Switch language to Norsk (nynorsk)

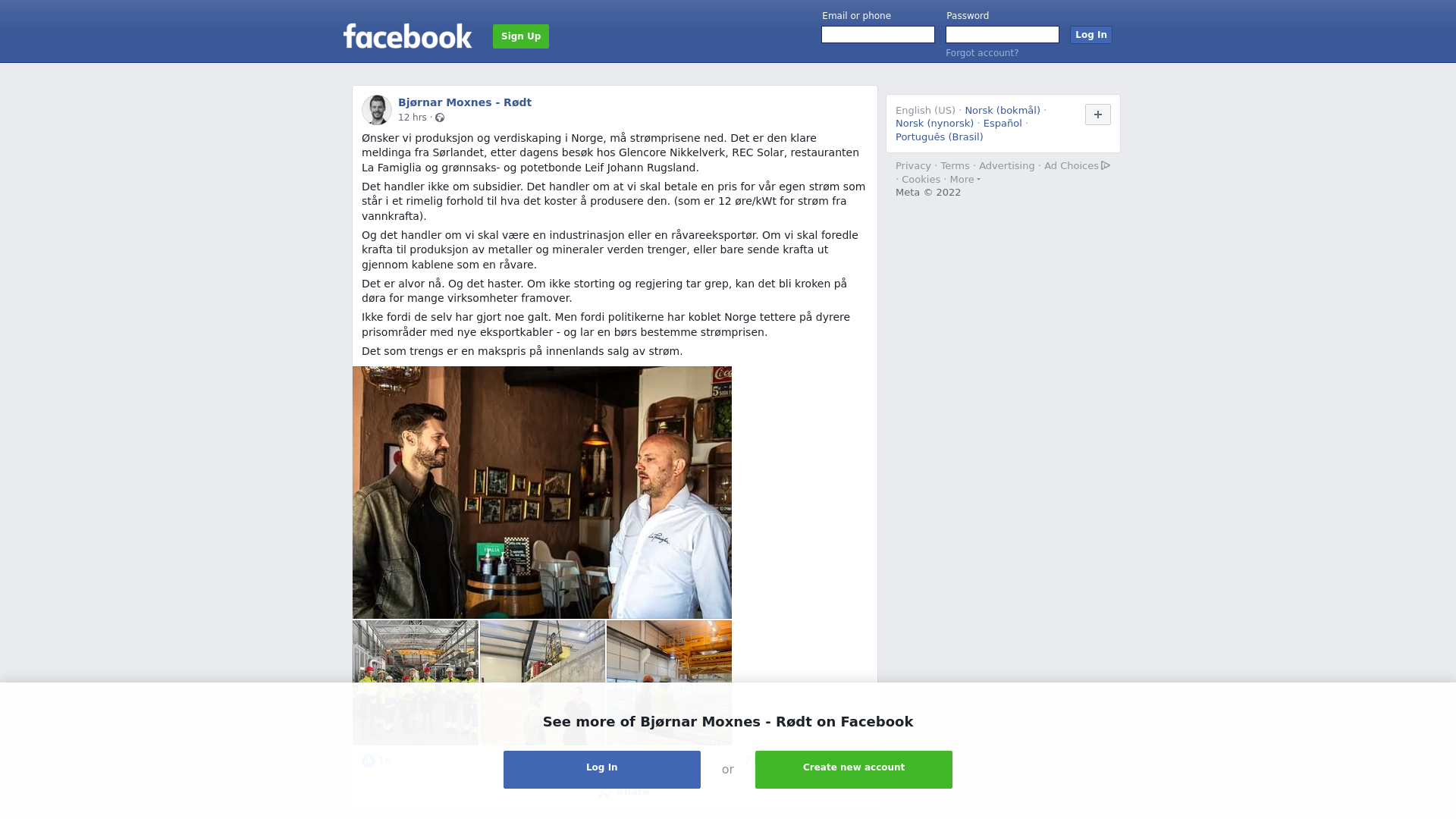click(934, 124)
